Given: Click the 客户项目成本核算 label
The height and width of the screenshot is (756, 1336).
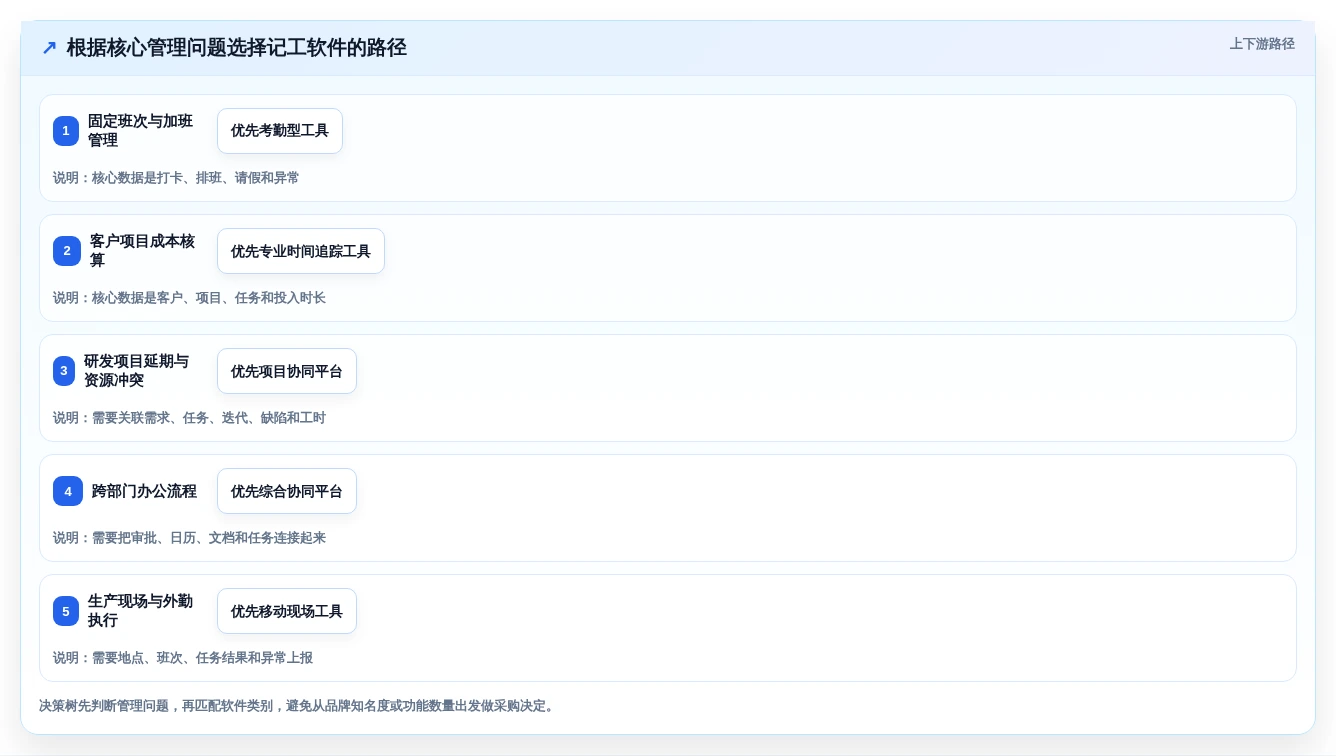Looking at the screenshot, I should [142, 251].
